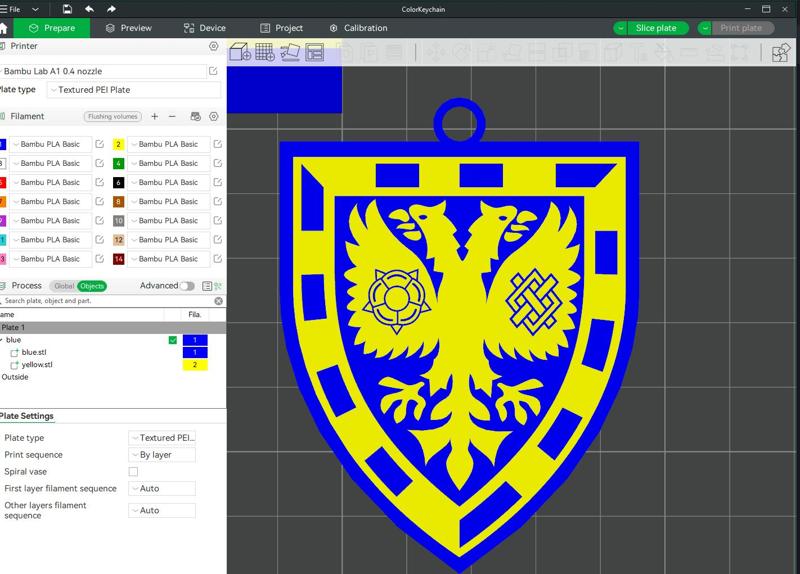Switch to the Project tab
This screenshot has height=574, width=800.
coord(281,28)
